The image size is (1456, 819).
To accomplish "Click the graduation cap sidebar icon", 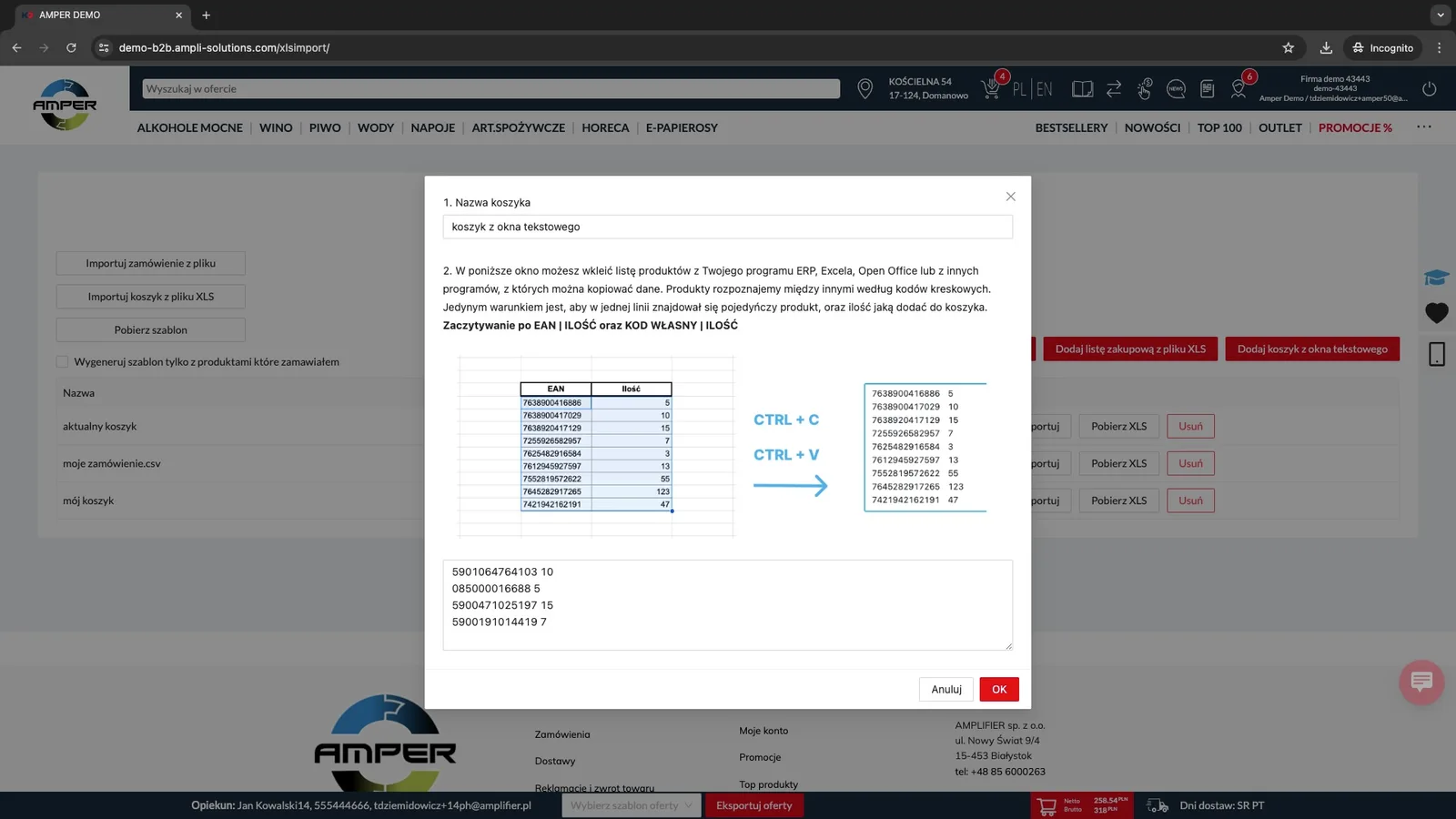I will (x=1437, y=277).
